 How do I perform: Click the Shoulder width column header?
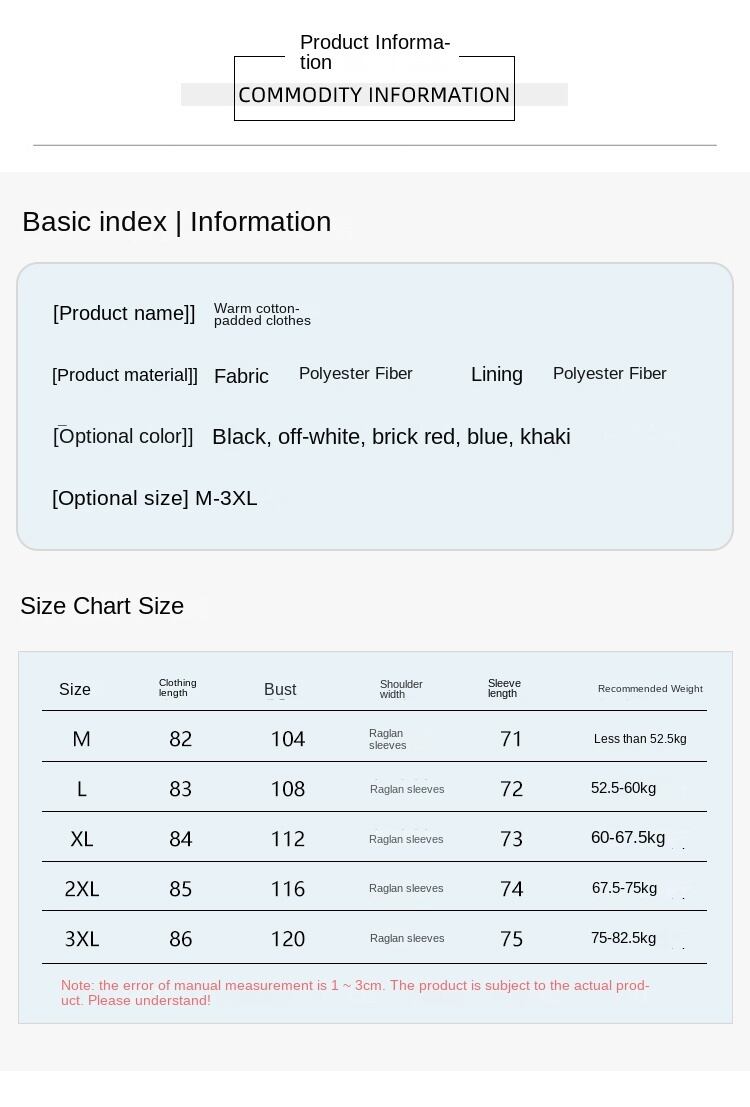coord(400,689)
